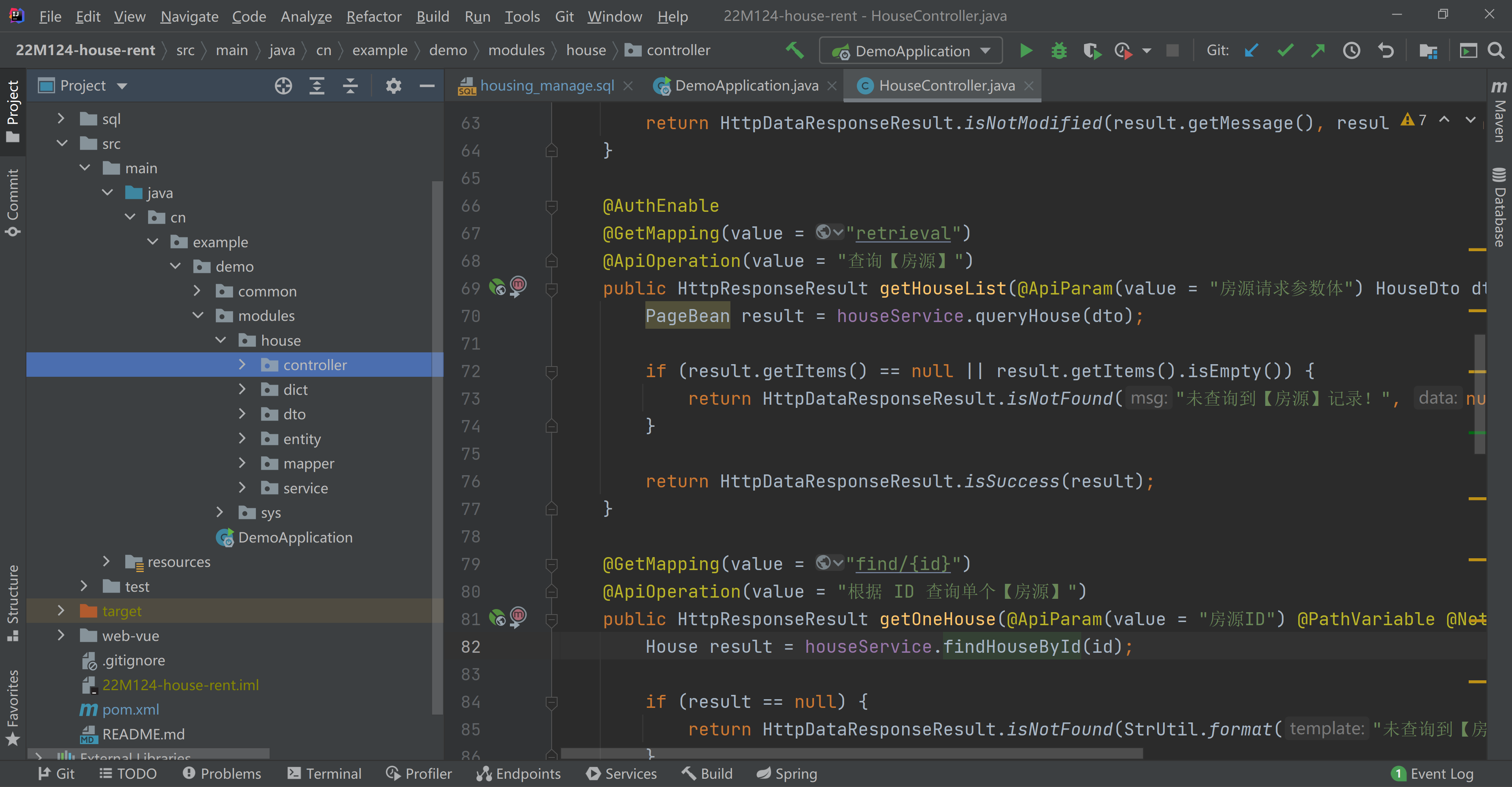Show Git history clock icon
This screenshot has width=1512, height=787.
[1351, 50]
